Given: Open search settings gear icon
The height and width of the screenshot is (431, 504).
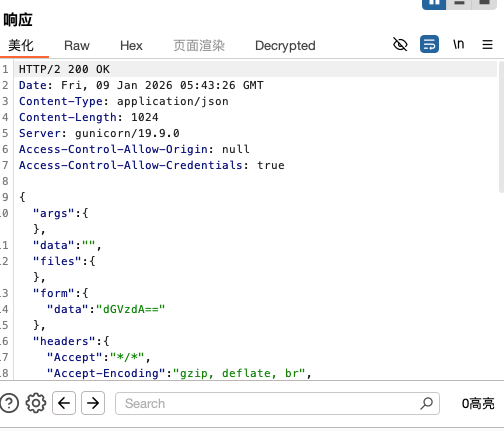Looking at the screenshot, I should point(36,403).
